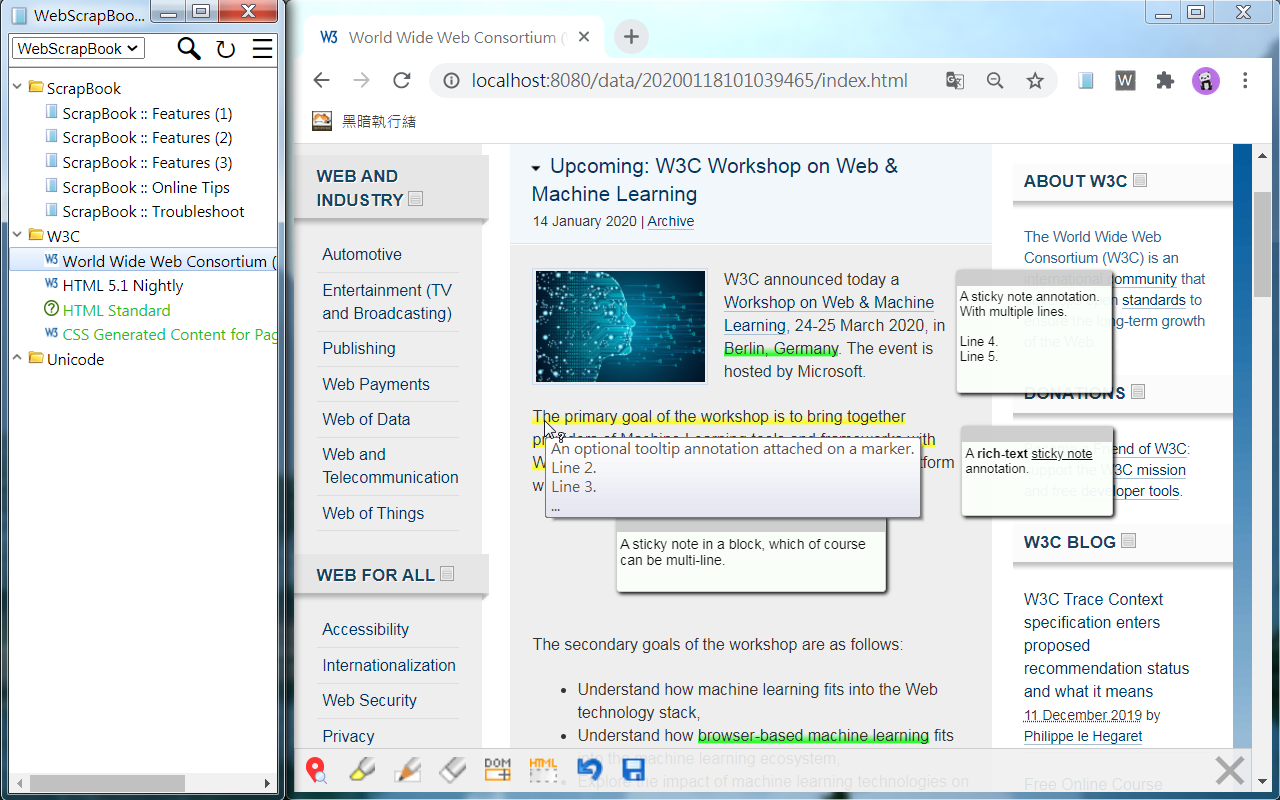The width and height of the screenshot is (1280, 800).
Task: Toggle the About W3C section box
Action: (x=1140, y=181)
